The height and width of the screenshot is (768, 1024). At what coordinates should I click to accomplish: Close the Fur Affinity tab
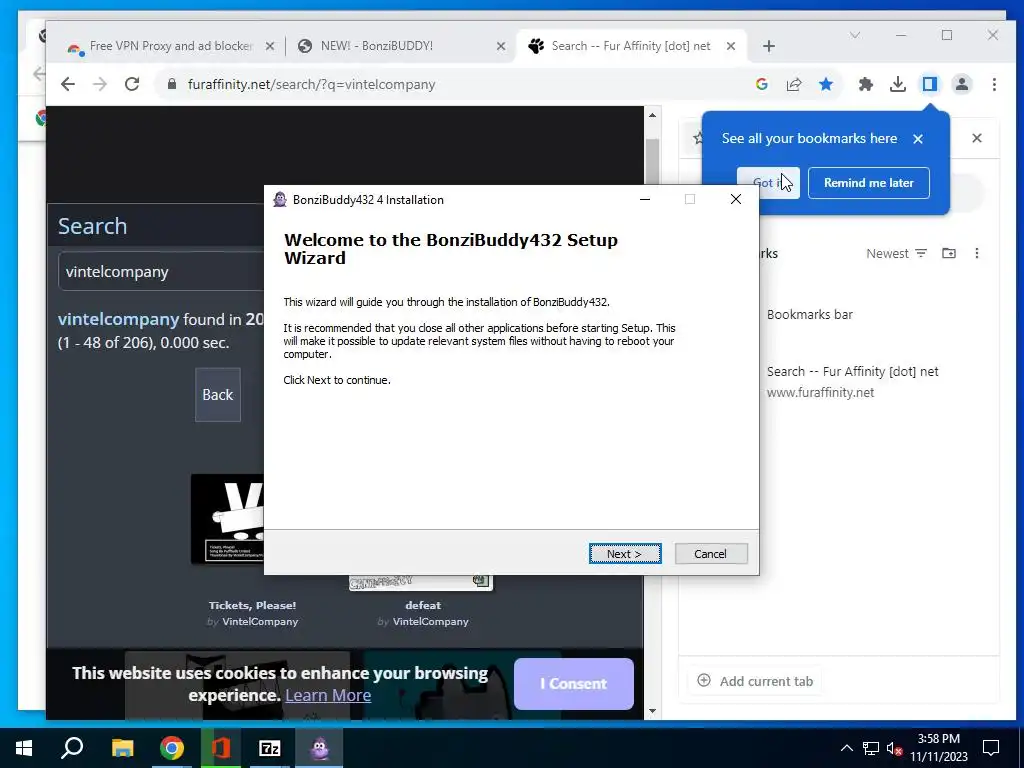coord(731,46)
